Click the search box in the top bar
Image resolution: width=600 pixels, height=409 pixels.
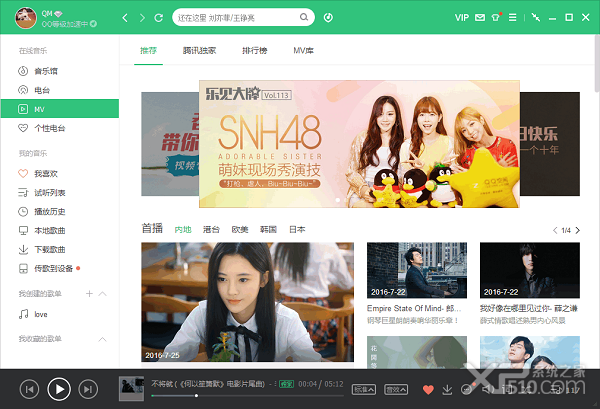(243, 17)
